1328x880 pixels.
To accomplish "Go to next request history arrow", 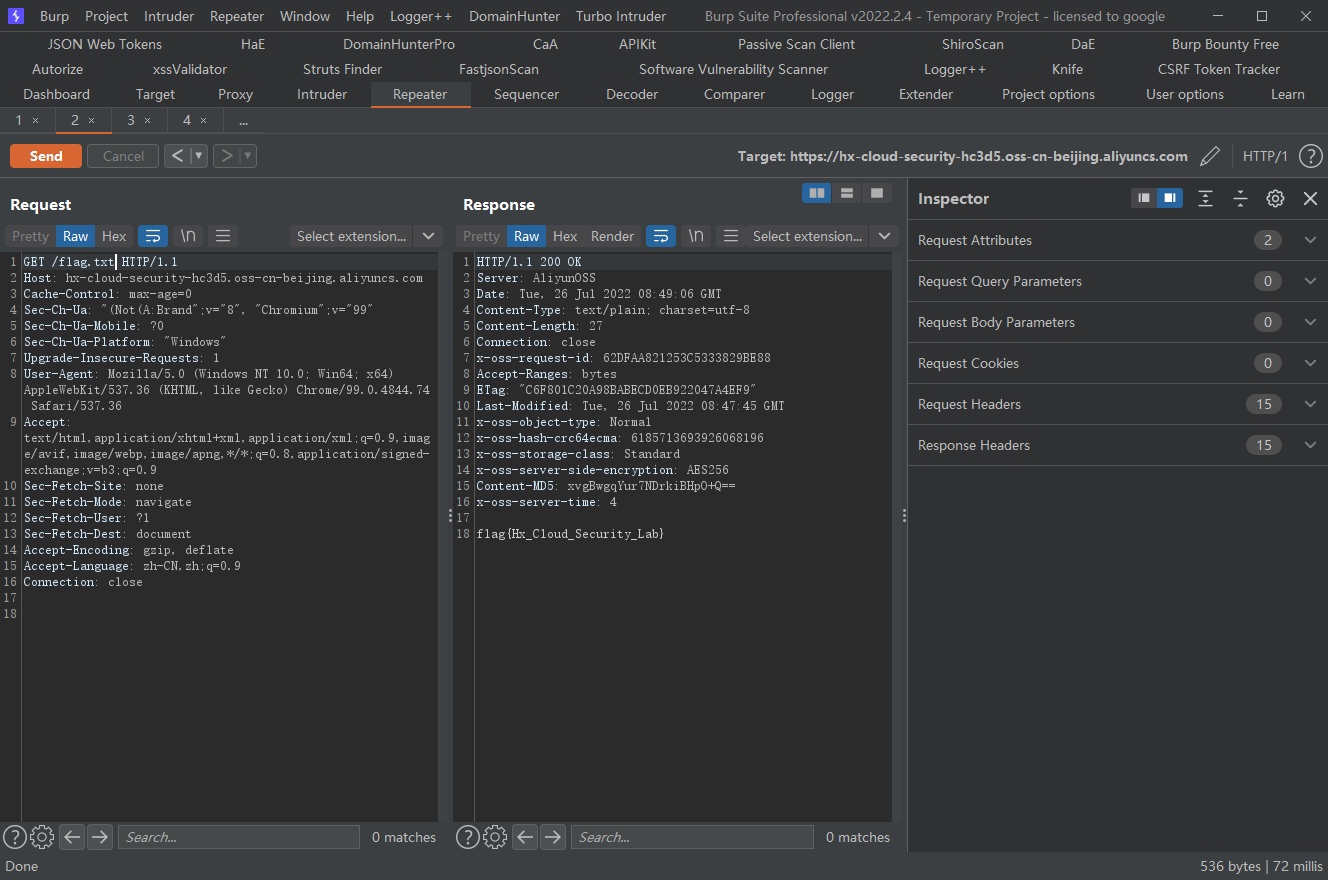I will [x=227, y=156].
